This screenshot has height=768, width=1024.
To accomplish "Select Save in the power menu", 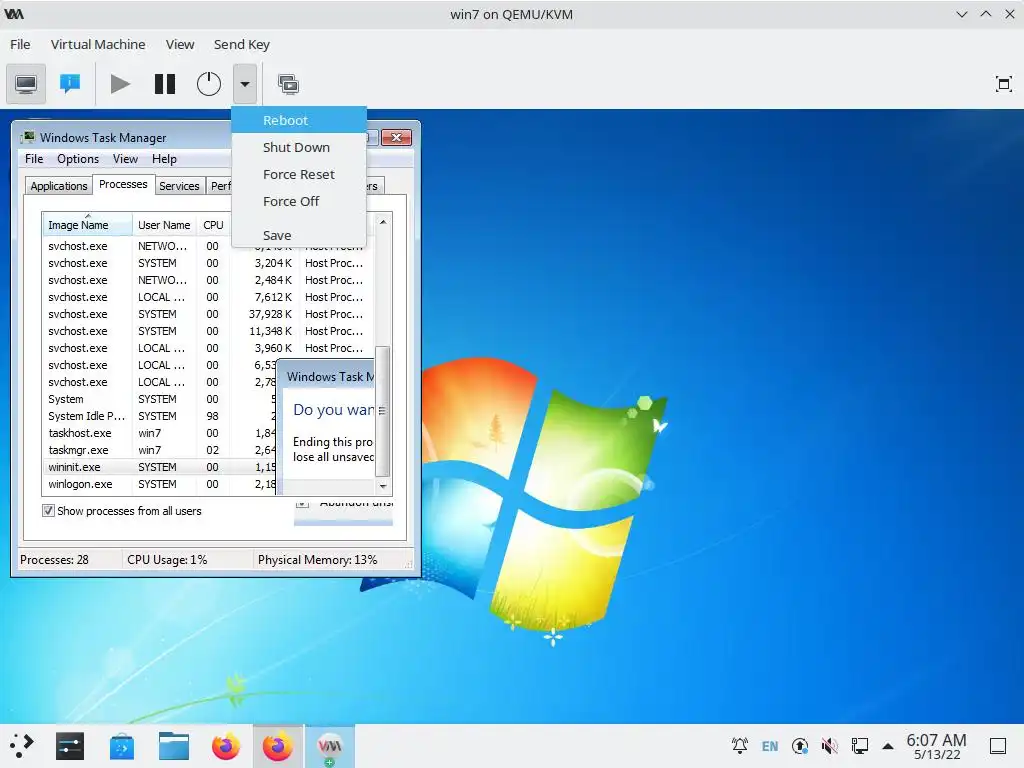I will (299, 235).
